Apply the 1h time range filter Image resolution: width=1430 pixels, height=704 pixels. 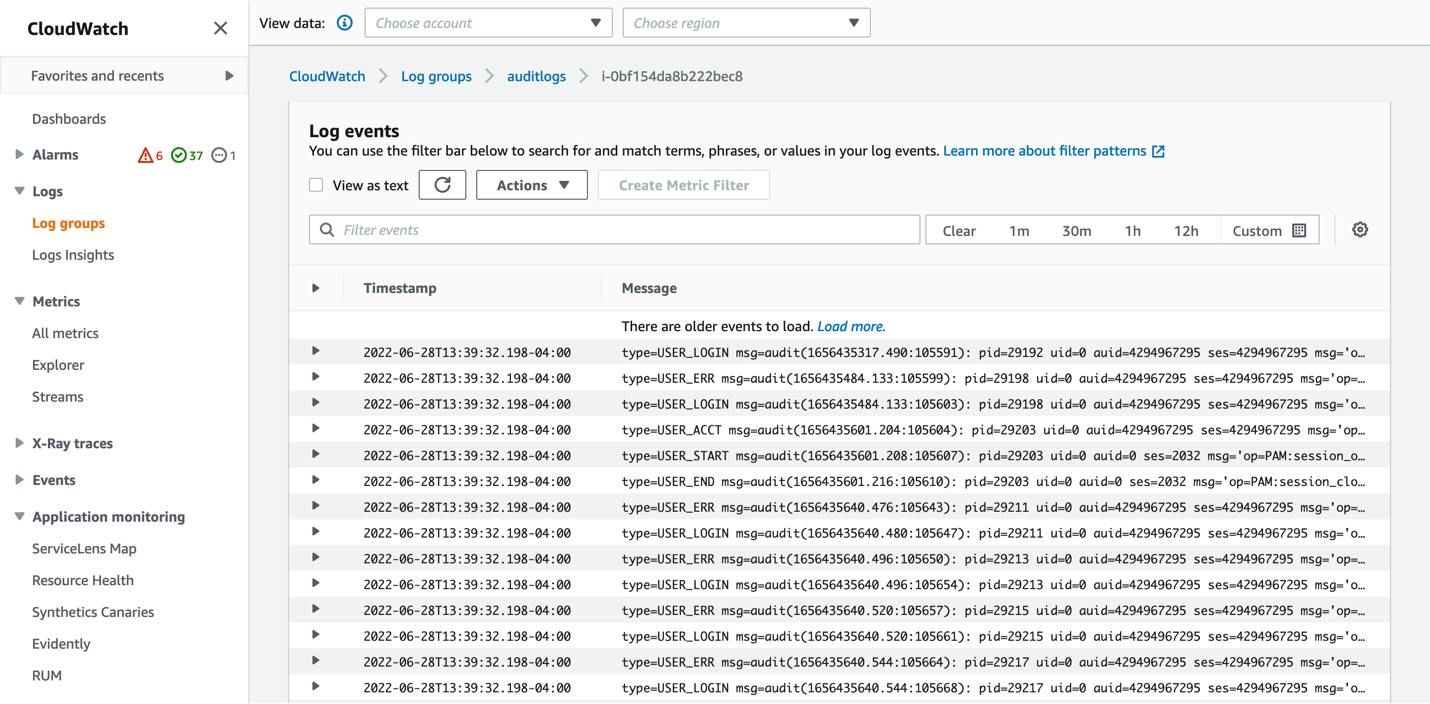pos(1132,229)
